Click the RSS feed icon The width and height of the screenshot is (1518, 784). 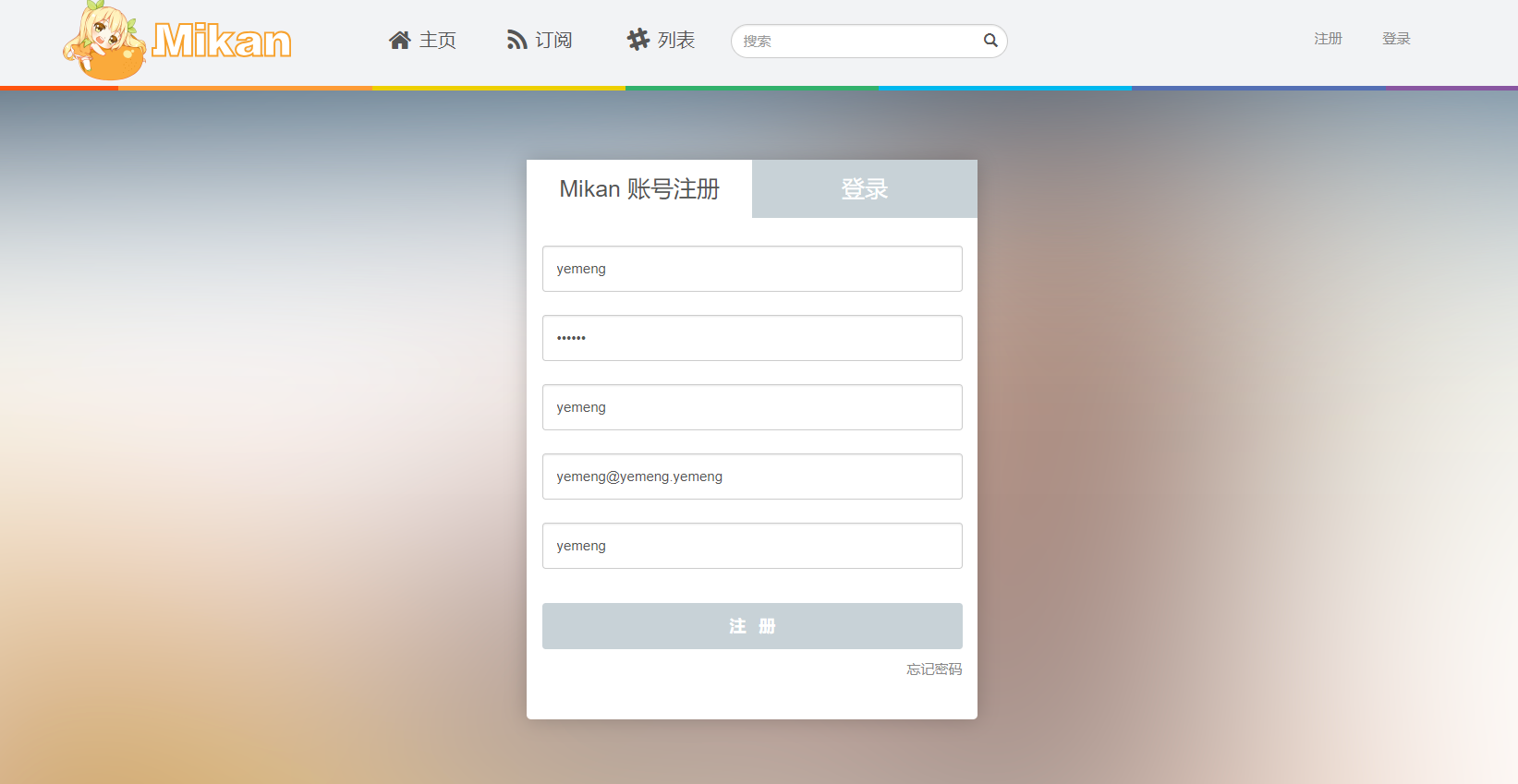point(516,40)
